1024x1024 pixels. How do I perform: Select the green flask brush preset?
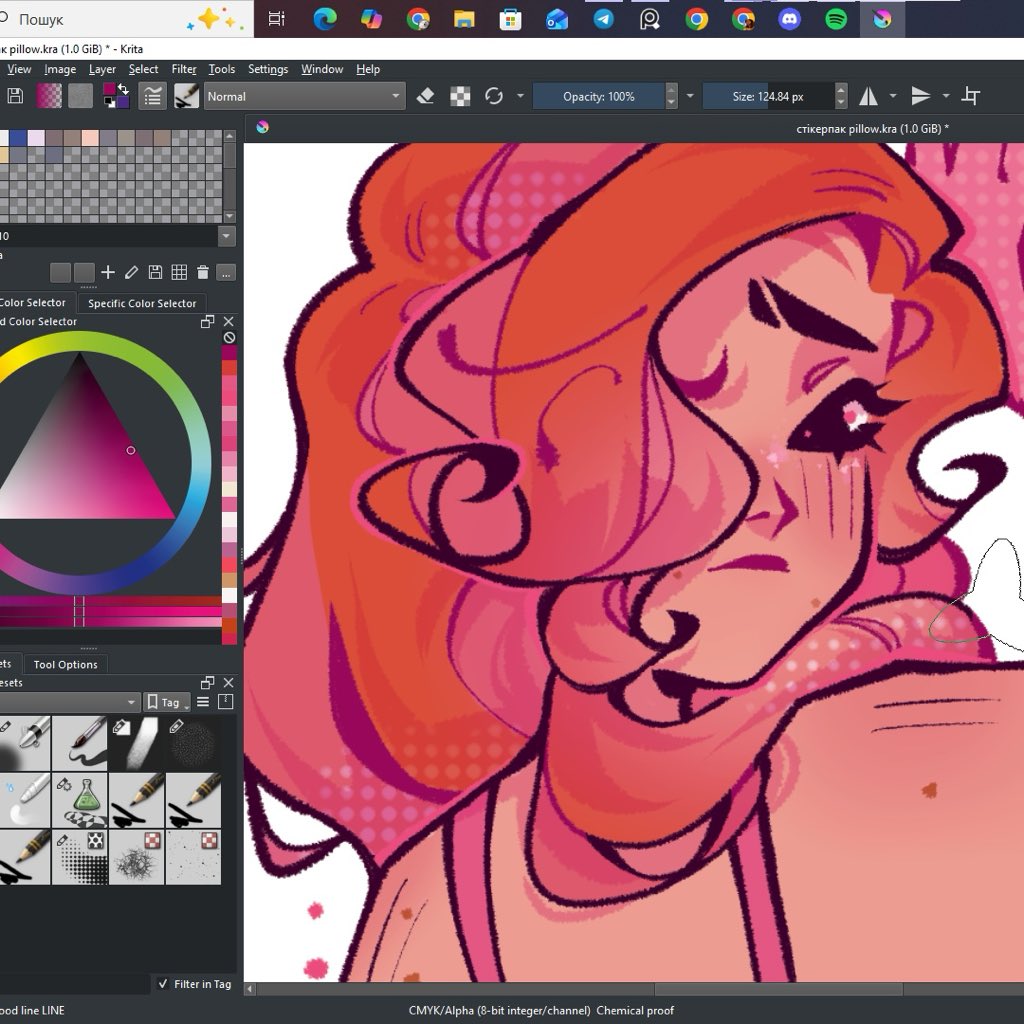pos(80,801)
